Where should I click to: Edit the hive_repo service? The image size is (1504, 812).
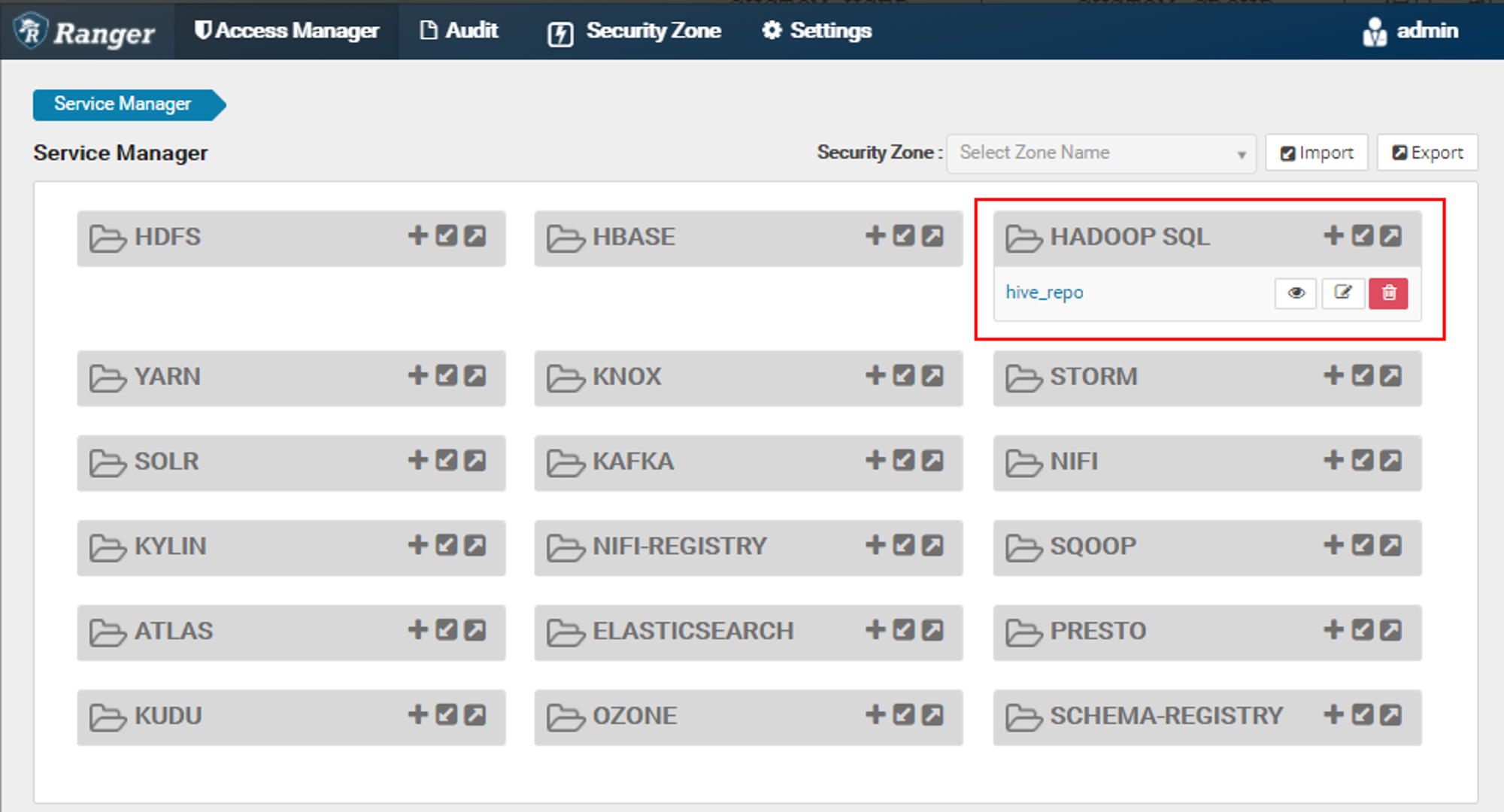(x=1343, y=293)
